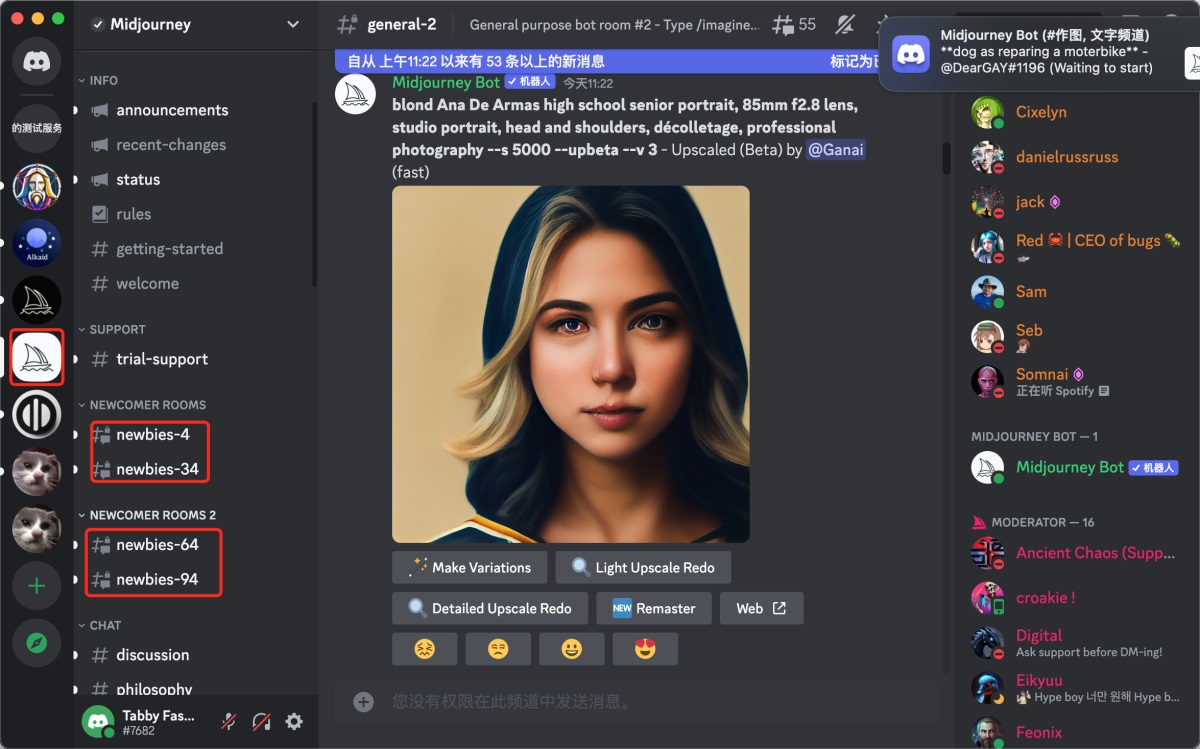Click the heart-eyes emoji reaction
This screenshot has height=749, width=1200.
pyautogui.click(x=644, y=649)
